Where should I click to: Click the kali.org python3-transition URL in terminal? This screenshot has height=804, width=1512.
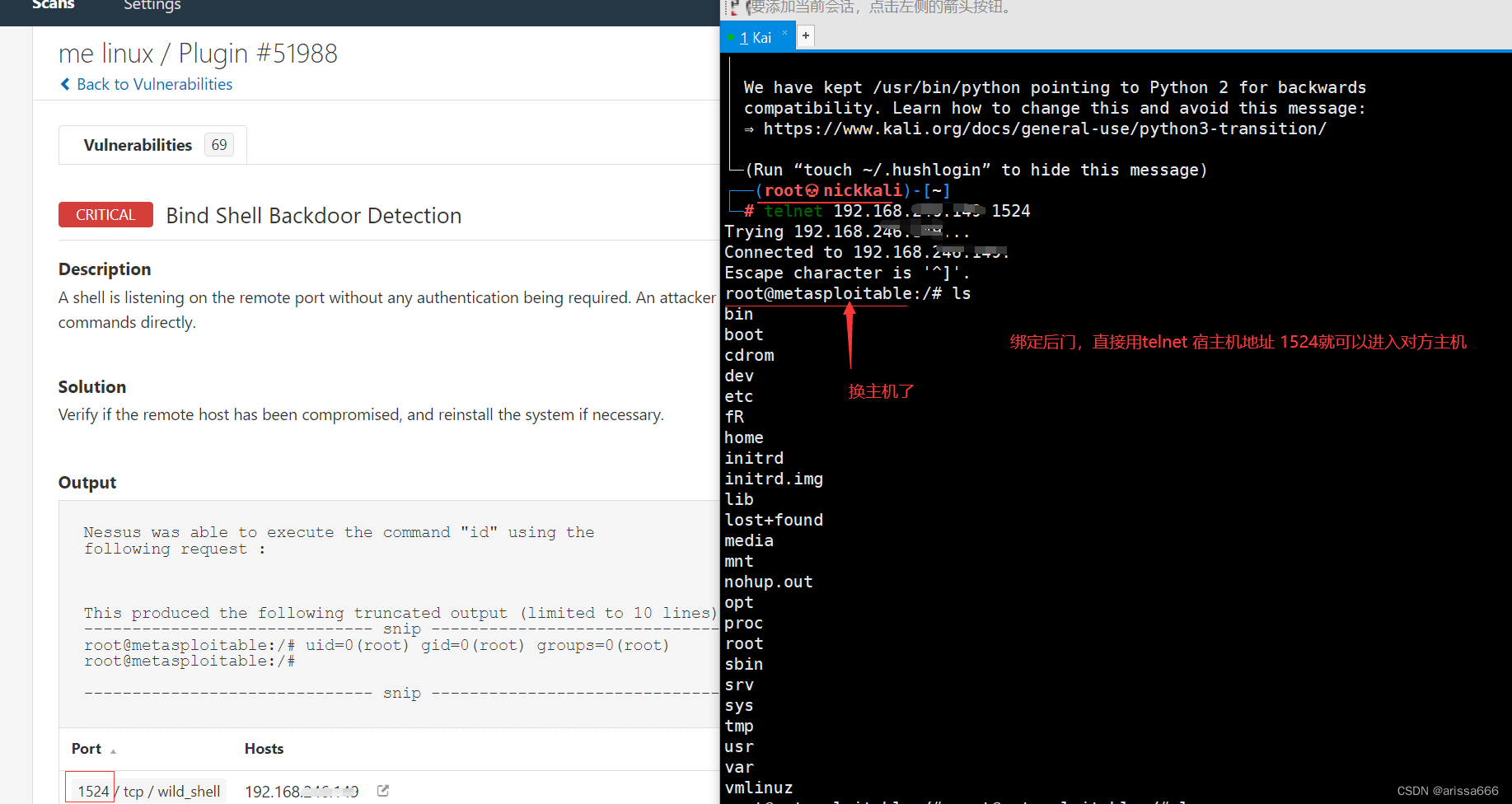(x=1045, y=129)
